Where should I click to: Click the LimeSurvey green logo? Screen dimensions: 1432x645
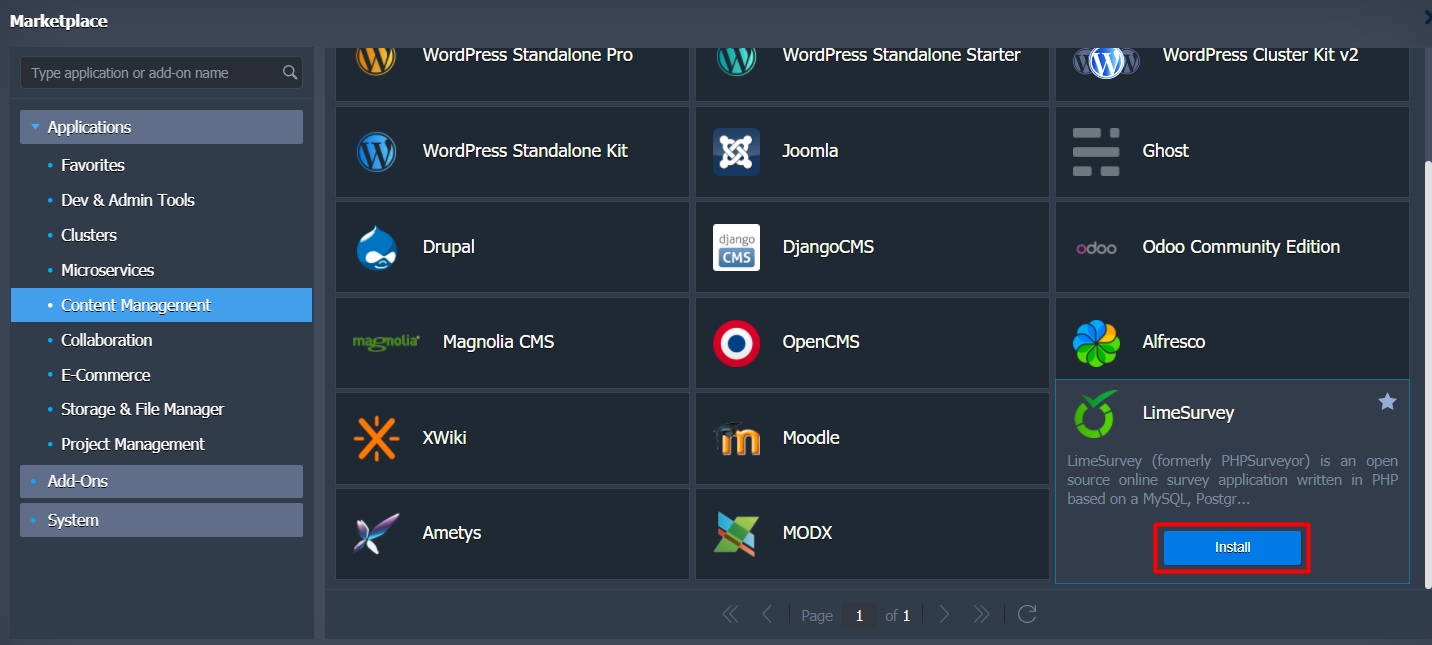1096,414
